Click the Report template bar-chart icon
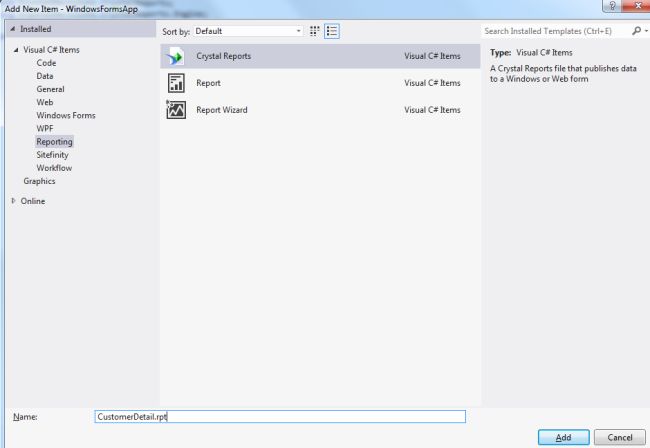This screenshot has height=448, width=650. [x=176, y=83]
